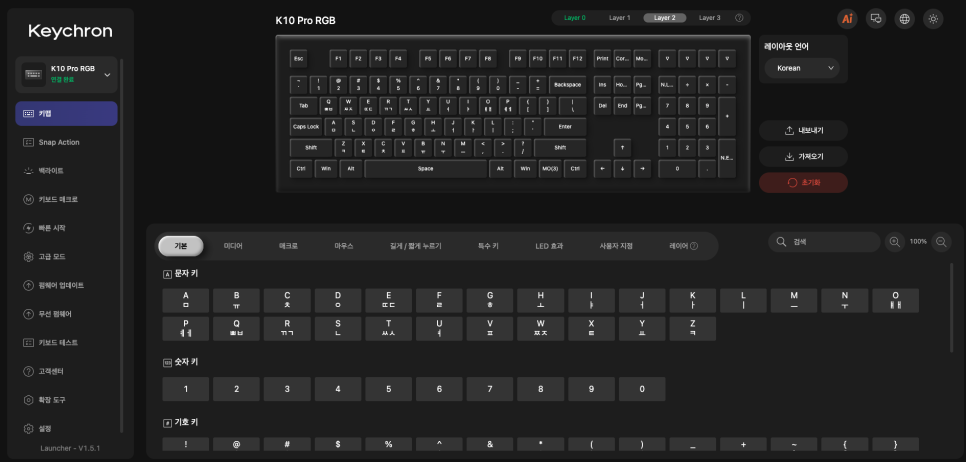The width and height of the screenshot is (966, 462).
Task: Open the language globe icon
Action: pyautogui.click(x=904, y=18)
